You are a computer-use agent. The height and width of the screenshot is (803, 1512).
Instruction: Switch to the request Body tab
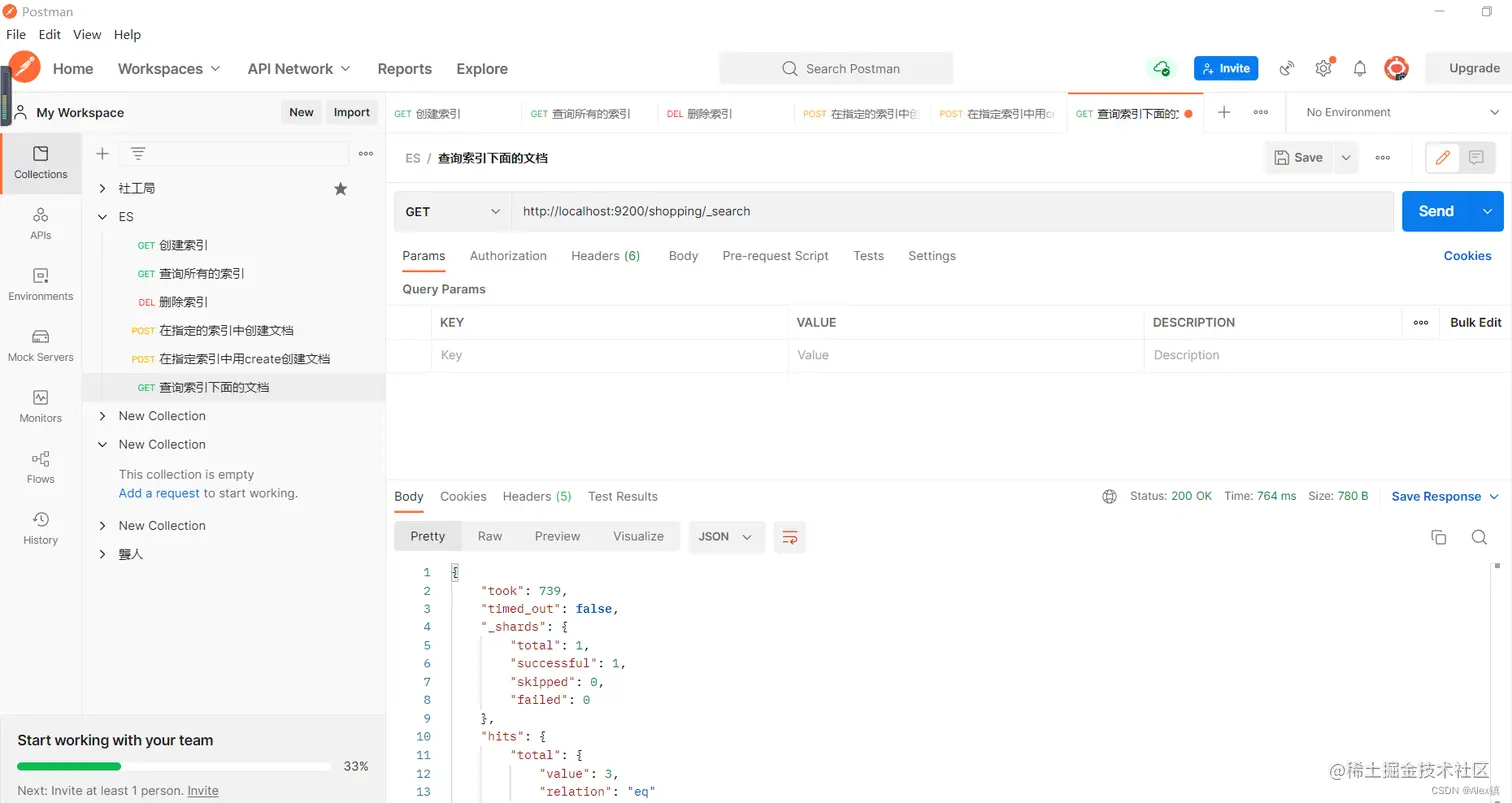pyautogui.click(x=683, y=255)
